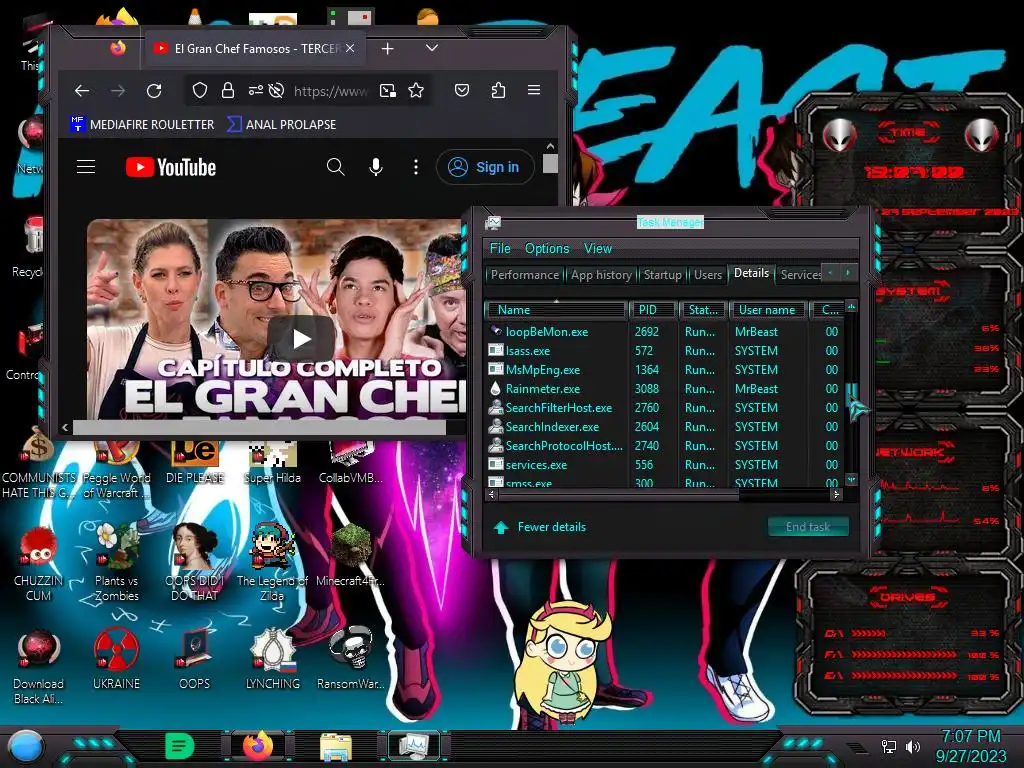The height and width of the screenshot is (768, 1024).
Task: Switch to App history tab
Action: pyautogui.click(x=601, y=275)
